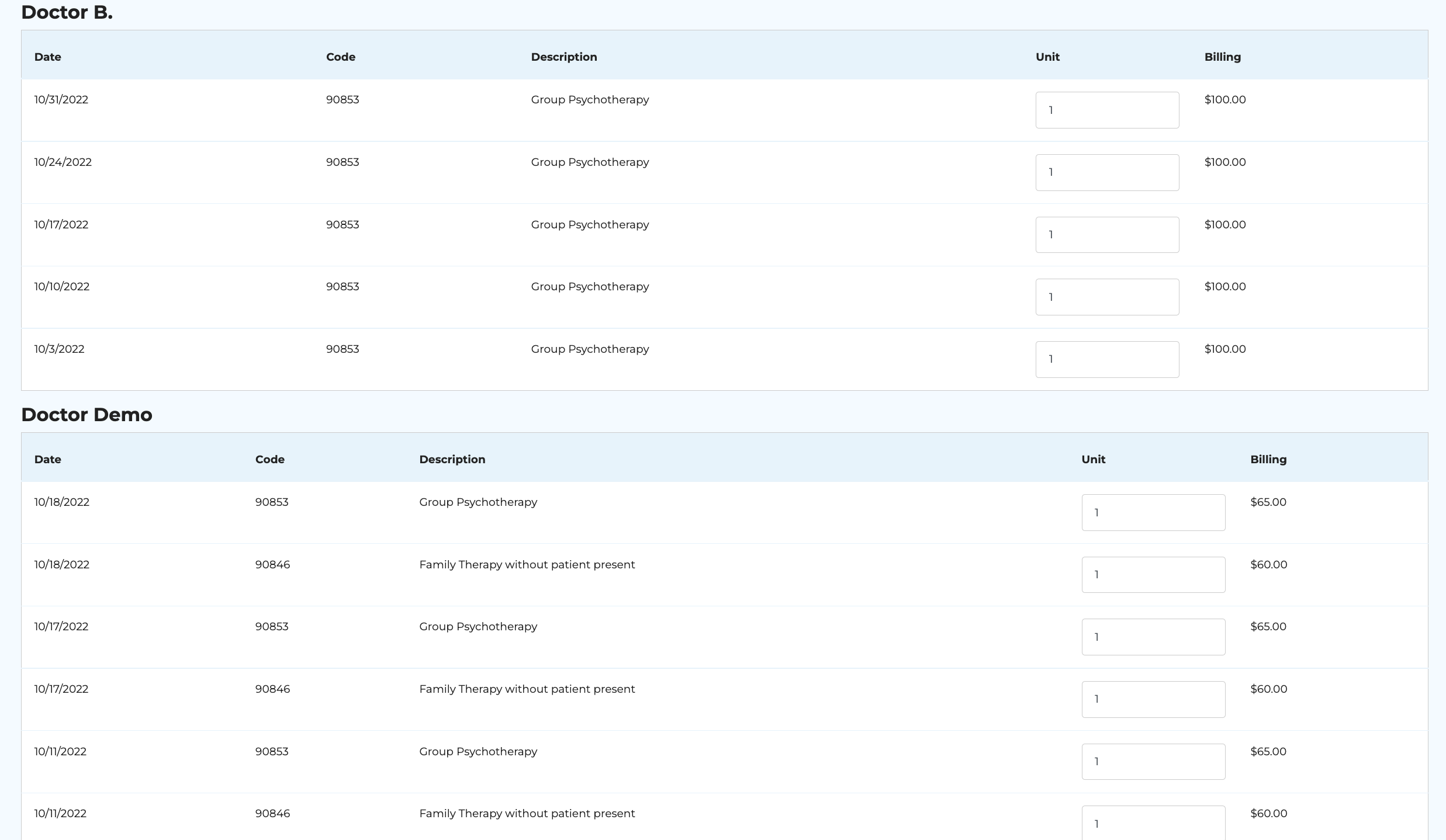This screenshot has width=1446, height=840.
Task: Click Description header in Doctor B. table
Action: pyautogui.click(x=563, y=57)
